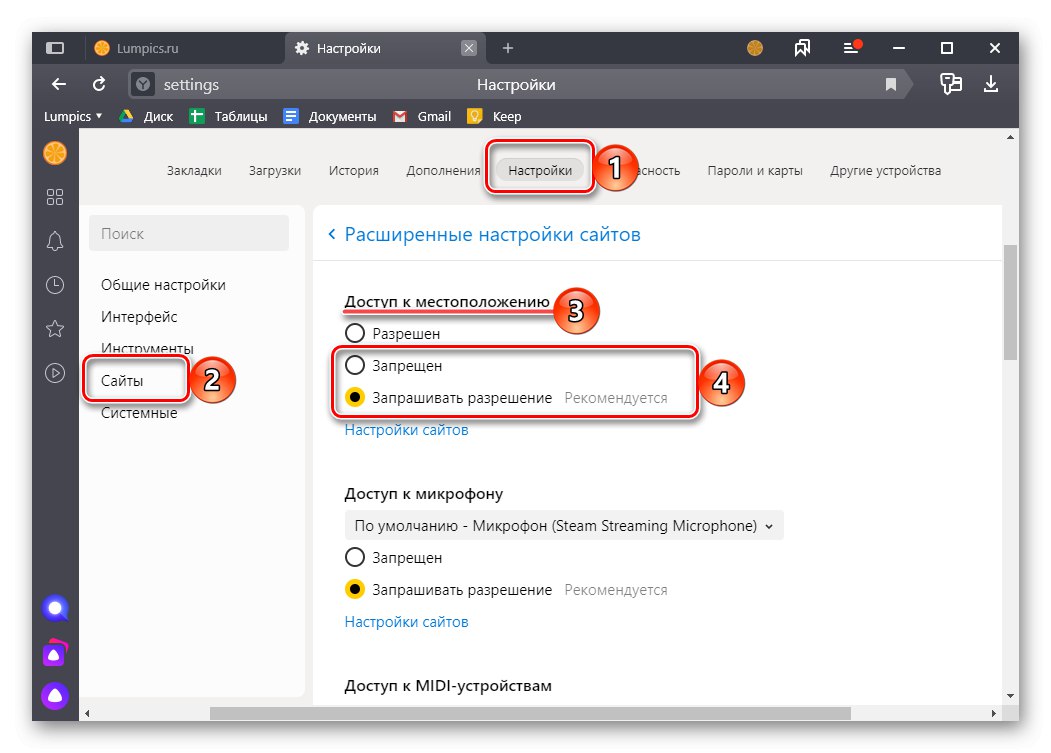Switch to the Пароли и карты section
Viewport: 1051px width, 753px height.
pos(757,170)
